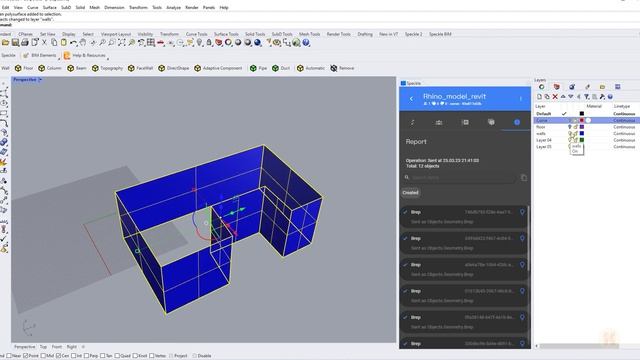Click the blue Help question mark icon
The image size is (640, 360).
pos(306,42)
